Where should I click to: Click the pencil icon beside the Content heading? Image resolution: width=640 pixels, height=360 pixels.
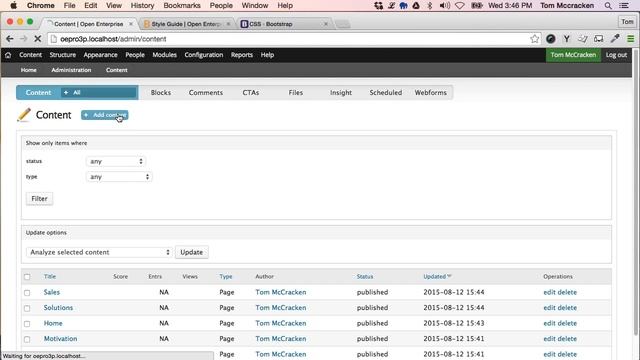click(x=24, y=115)
